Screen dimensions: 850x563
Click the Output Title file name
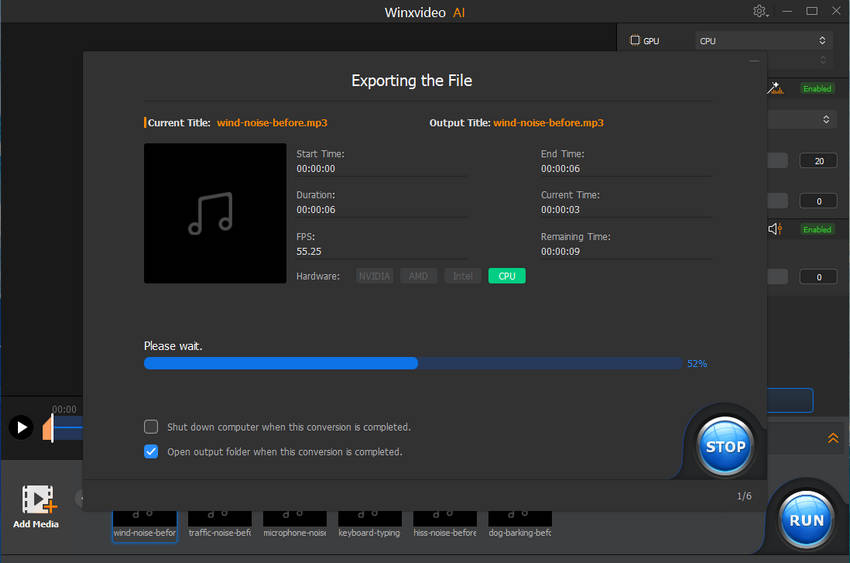(549, 122)
